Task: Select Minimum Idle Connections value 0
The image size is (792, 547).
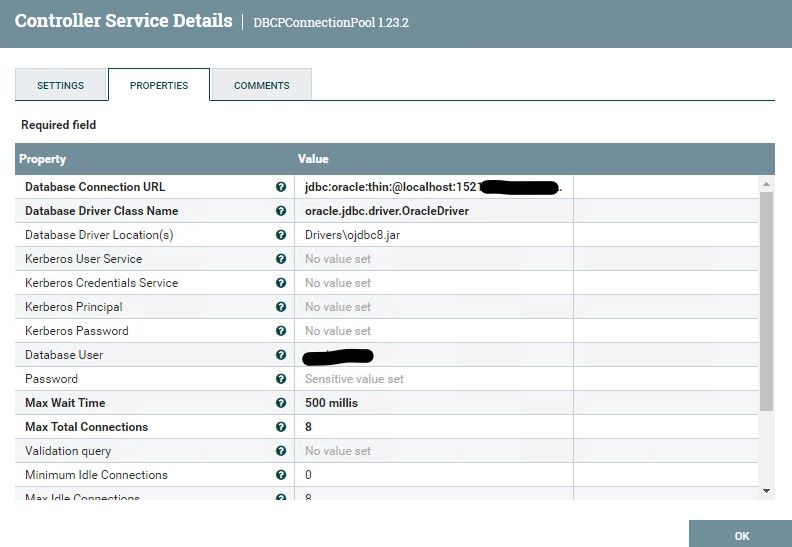Action: pos(433,475)
